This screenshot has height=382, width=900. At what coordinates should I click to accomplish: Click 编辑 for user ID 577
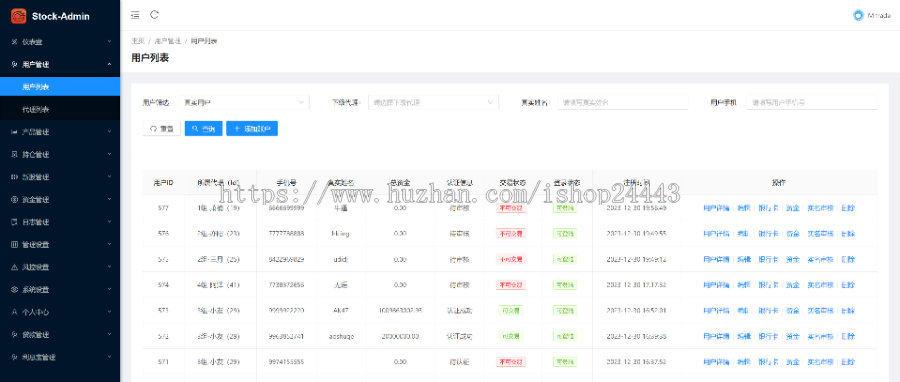tap(743, 208)
